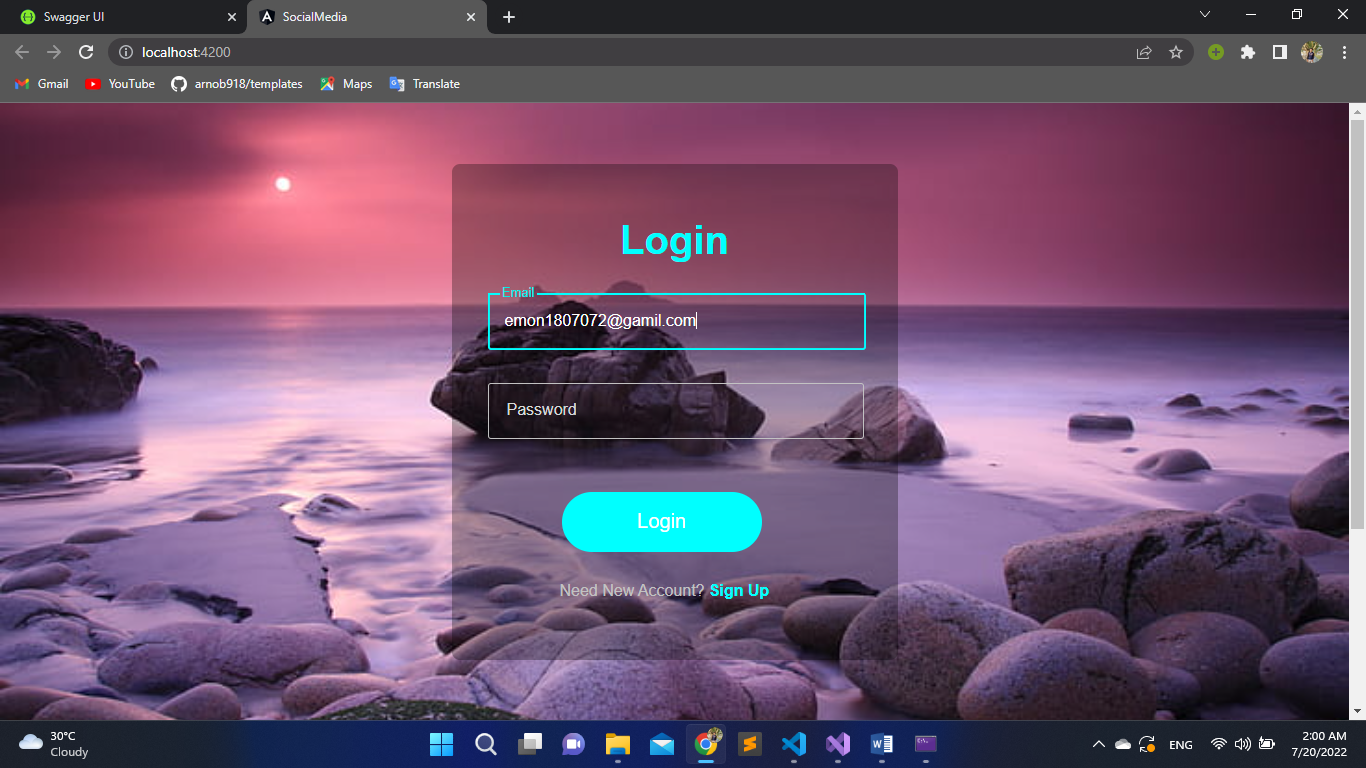Open Visual Studio Code from the taskbar
The image size is (1366, 768).
pos(794,744)
